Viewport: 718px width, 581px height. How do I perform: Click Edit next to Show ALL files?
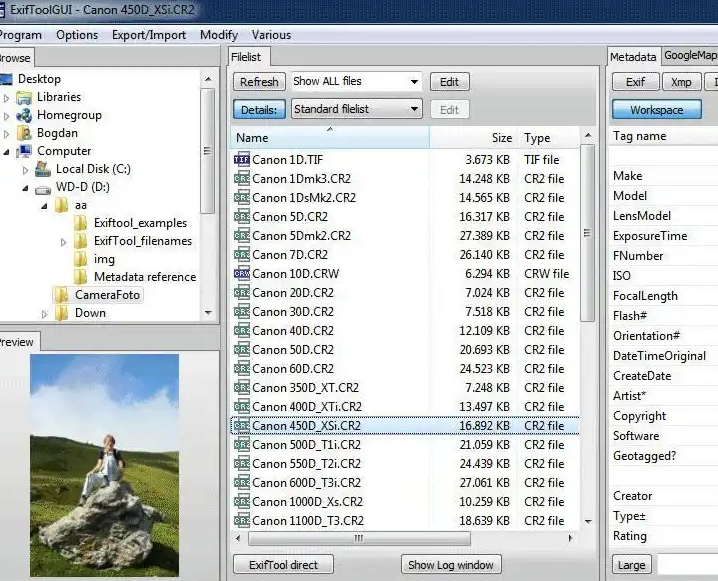tap(449, 82)
